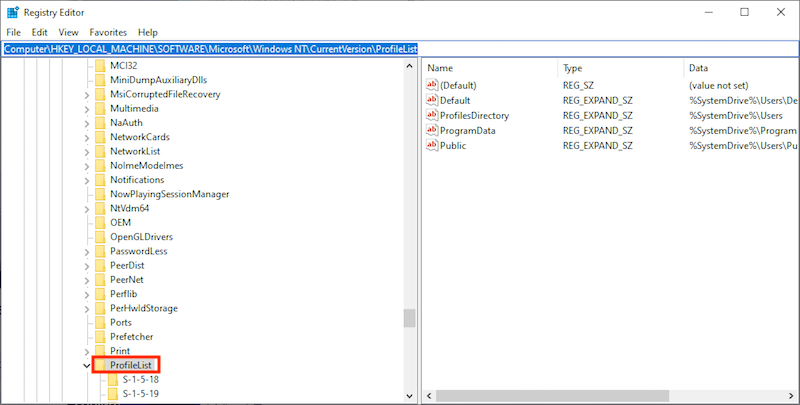
Task: Select the NetworkCards folder icon
Action: tap(100, 137)
